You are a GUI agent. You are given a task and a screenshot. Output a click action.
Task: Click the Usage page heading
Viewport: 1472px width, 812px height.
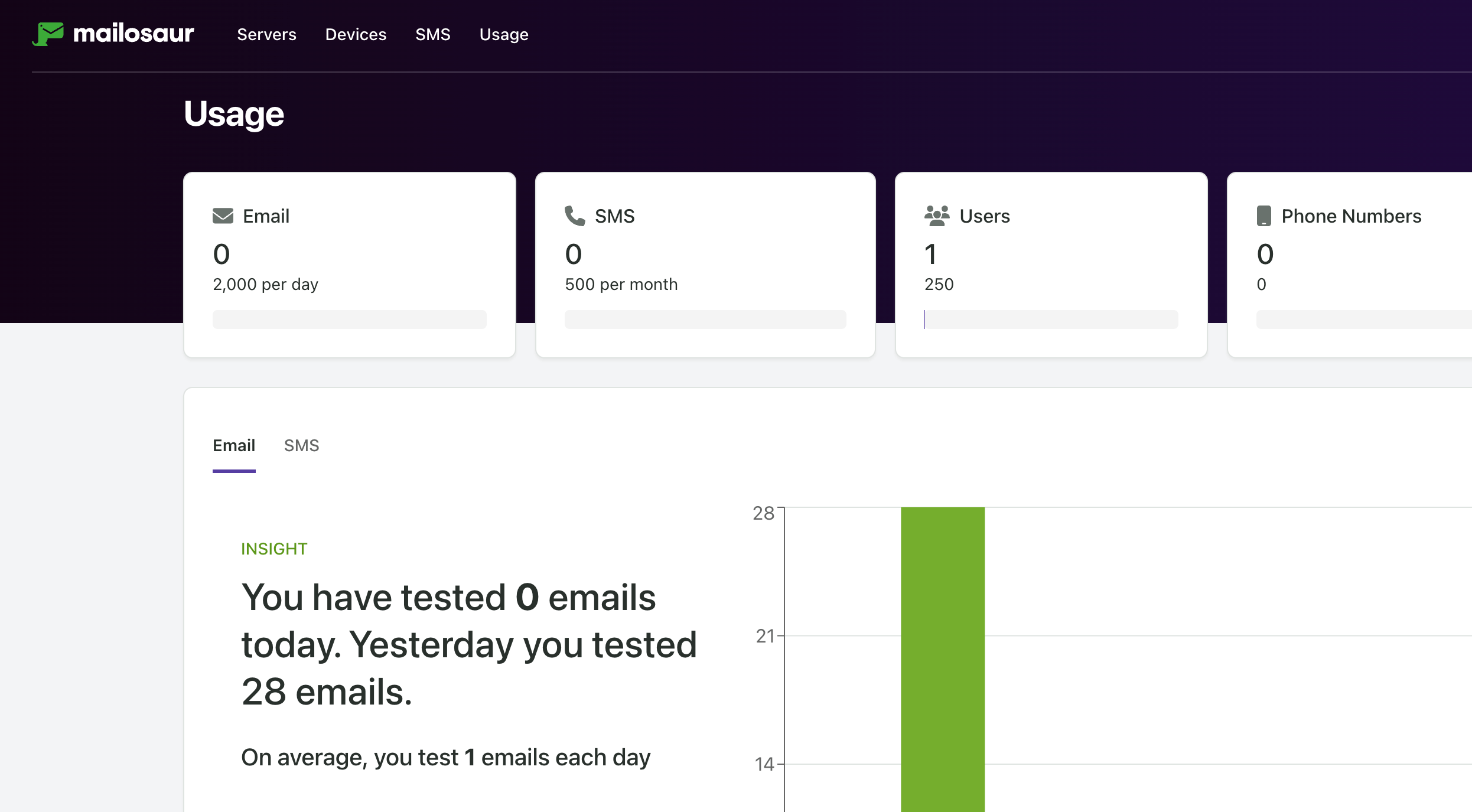click(x=234, y=114)
